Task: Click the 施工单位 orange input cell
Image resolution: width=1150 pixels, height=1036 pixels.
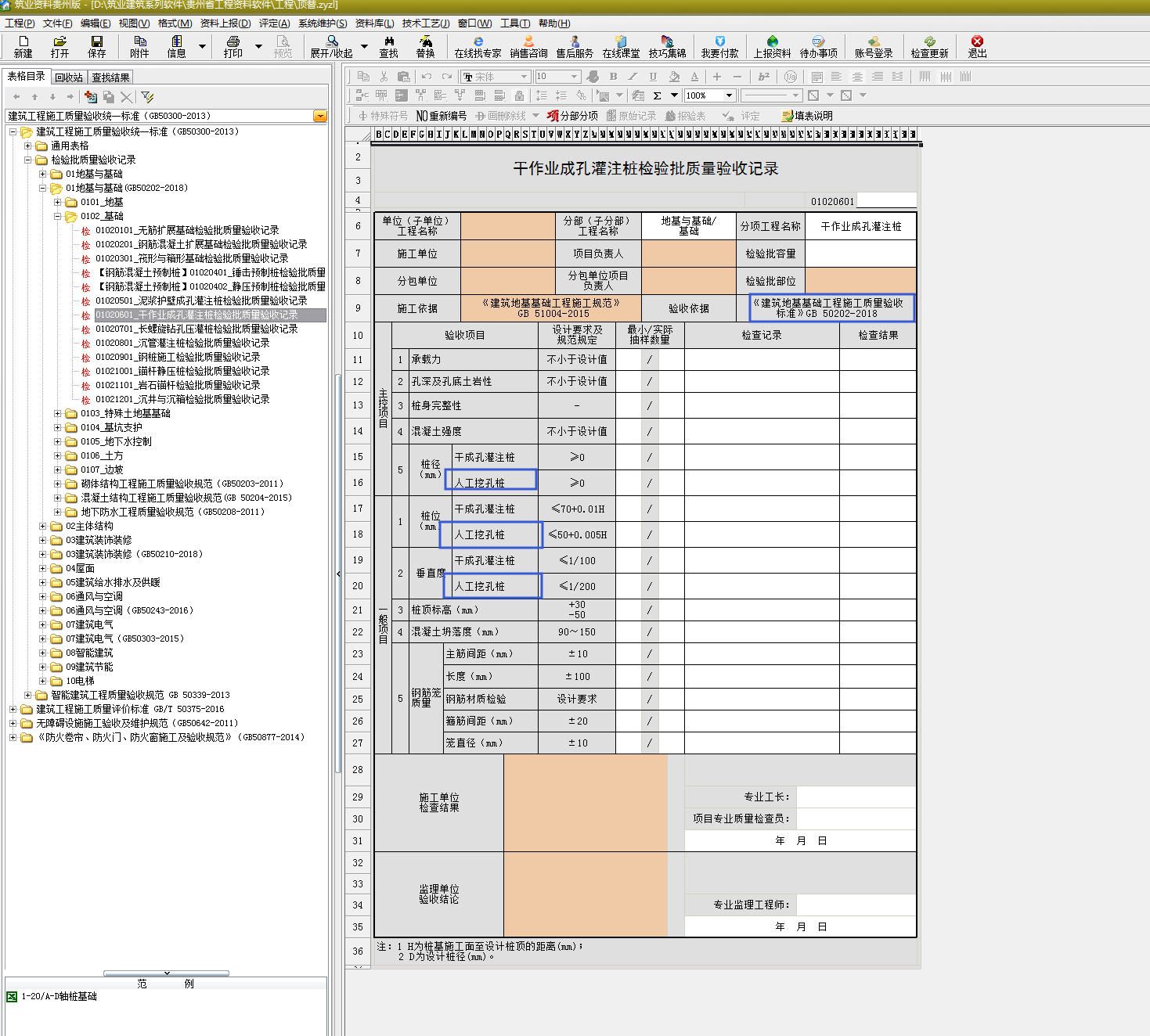Action: [x=507, y=254]
